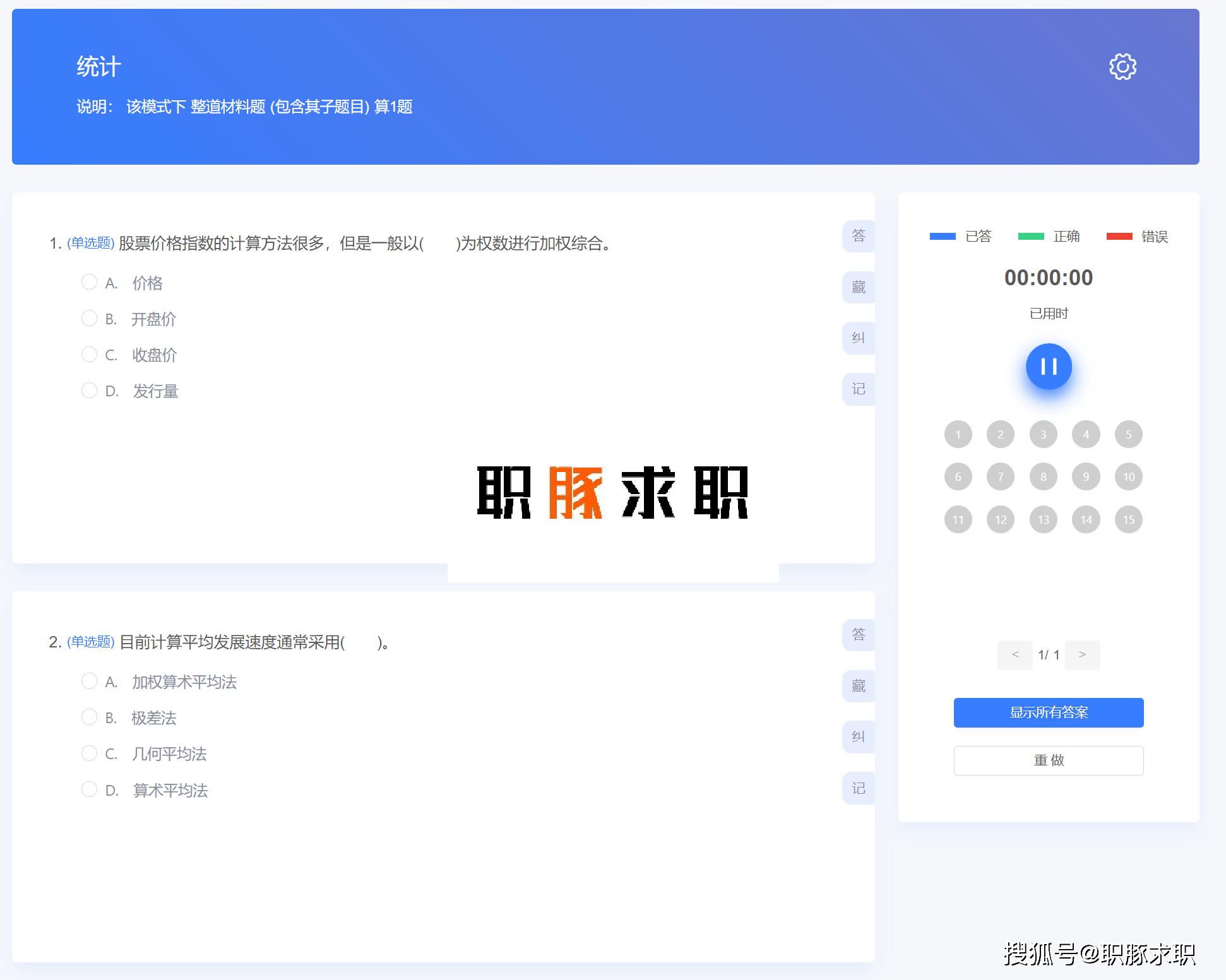1226x980 pixels.
Task: Open the settings gear icon
Action: tap(1122, 67)
